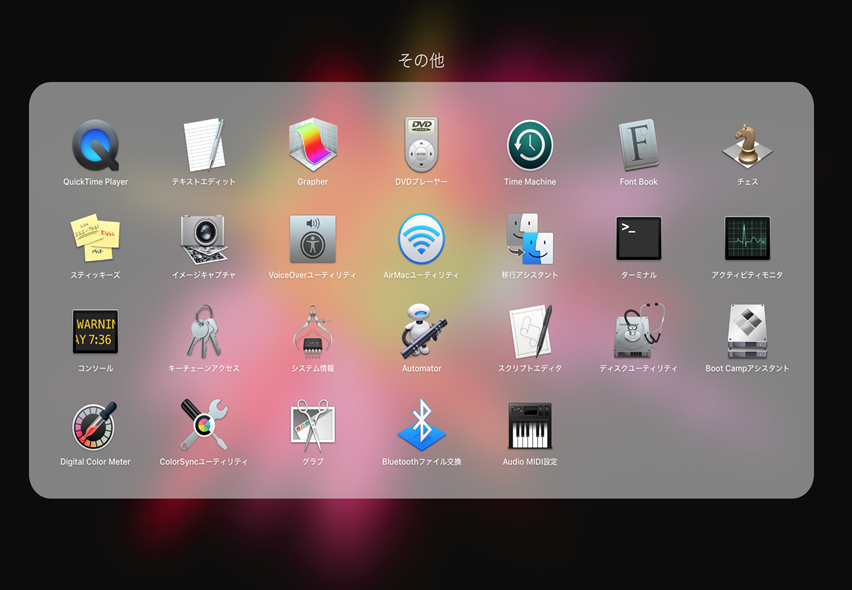Open the スティッキーズ sticky notes icon
This screenshot has width=852, height=590.
95,238
